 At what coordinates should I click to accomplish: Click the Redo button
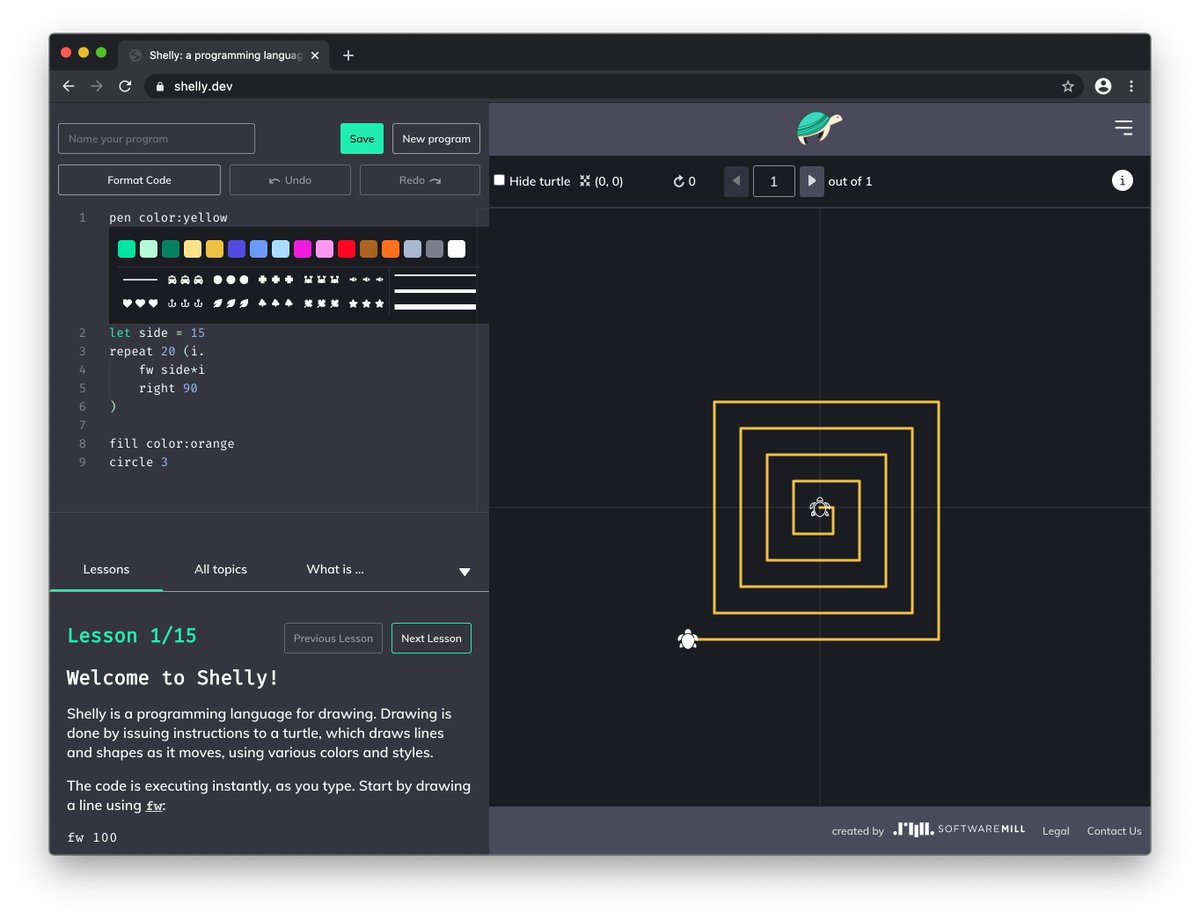coord(420,180)
